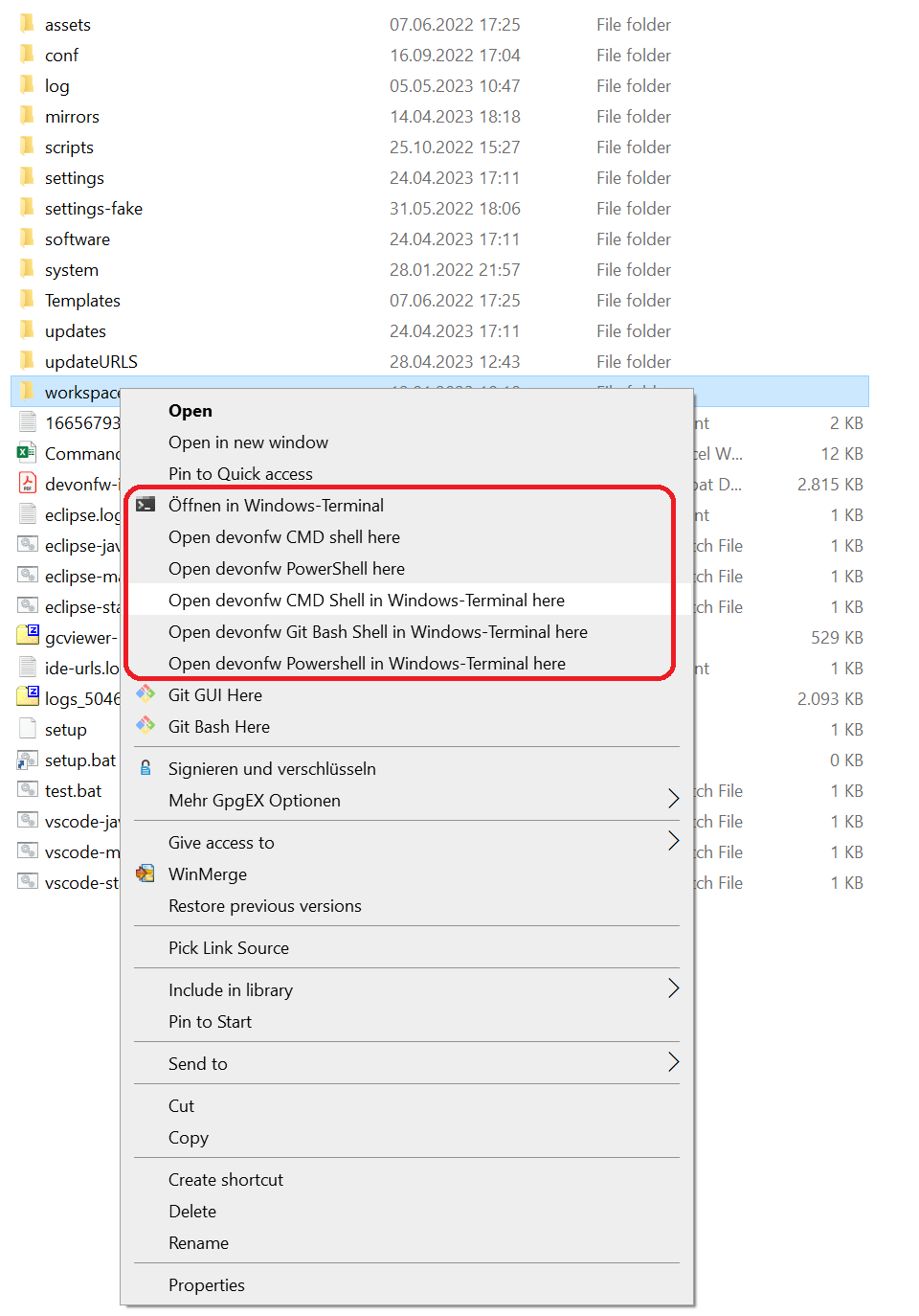Click the Windows Terminal icon beside Öffnen in Windows-Terminal
The image size is (919, 1316).
click(x=146, y=505)
